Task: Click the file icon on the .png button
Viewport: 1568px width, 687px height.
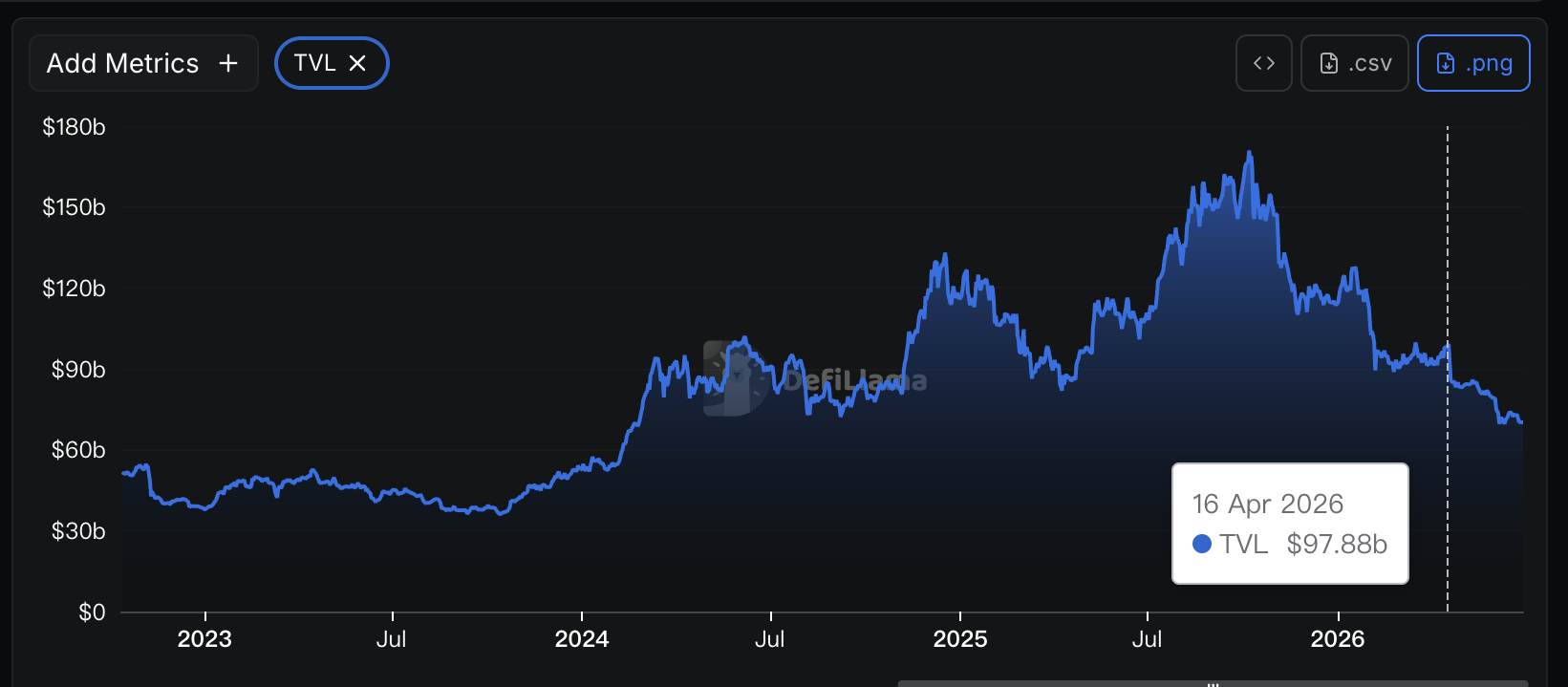Action: click(1446, 63)
